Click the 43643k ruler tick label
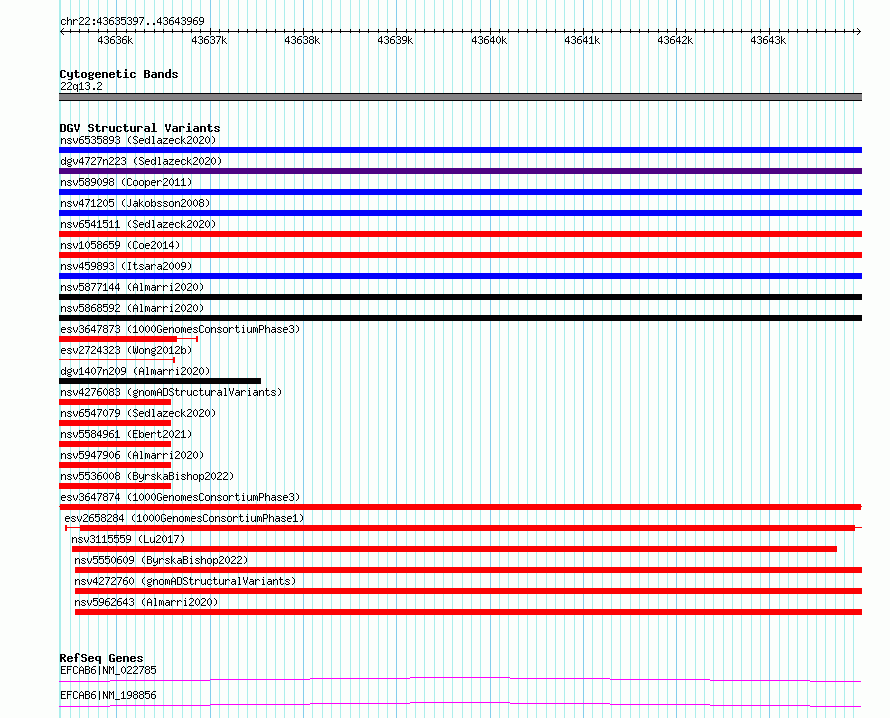This screenshot has height=718, width=890. click(x=768, y=40)
